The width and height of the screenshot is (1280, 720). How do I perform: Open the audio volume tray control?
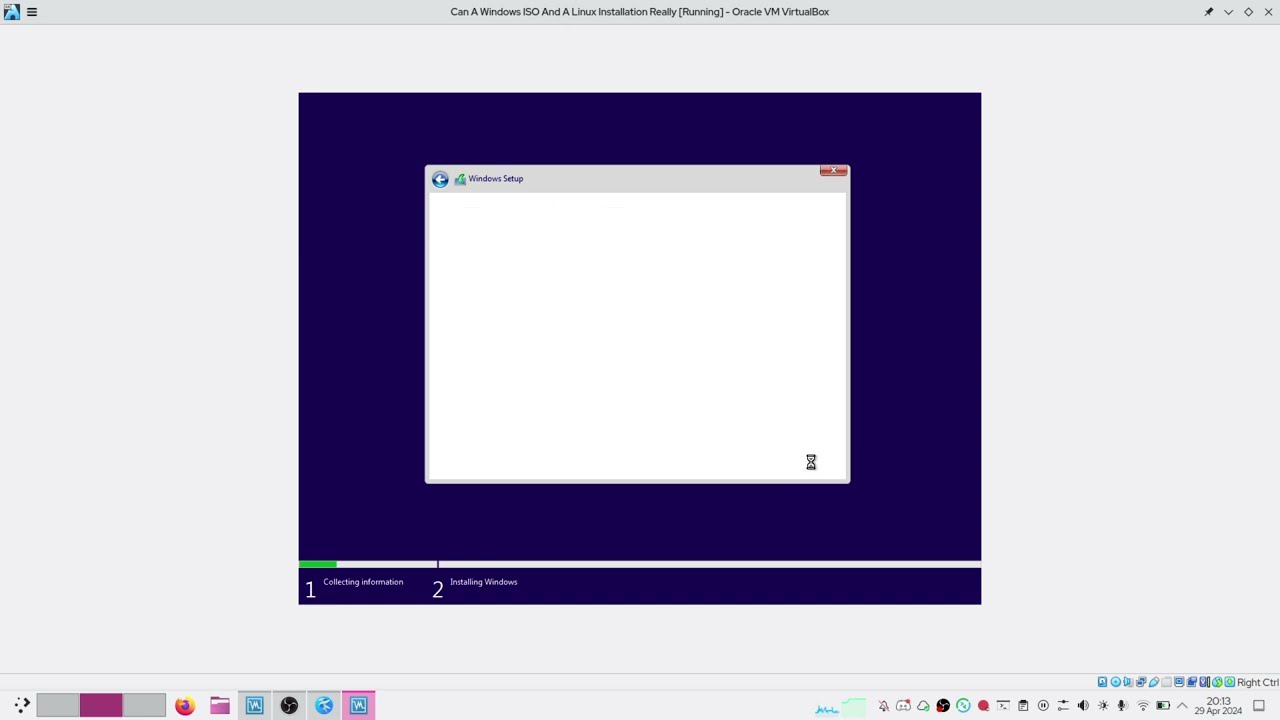(x=1083, y=706)
